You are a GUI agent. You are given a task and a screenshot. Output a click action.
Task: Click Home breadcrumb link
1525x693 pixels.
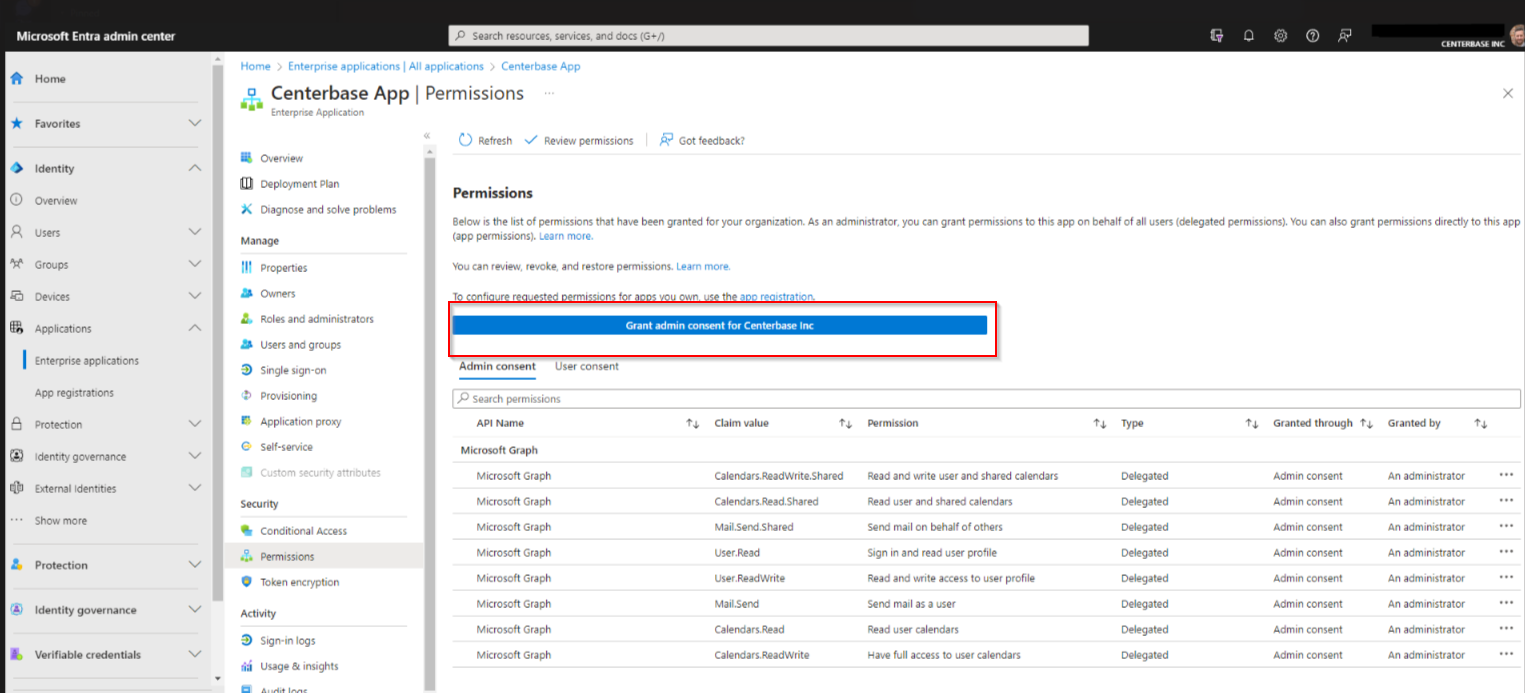[255, 66]
